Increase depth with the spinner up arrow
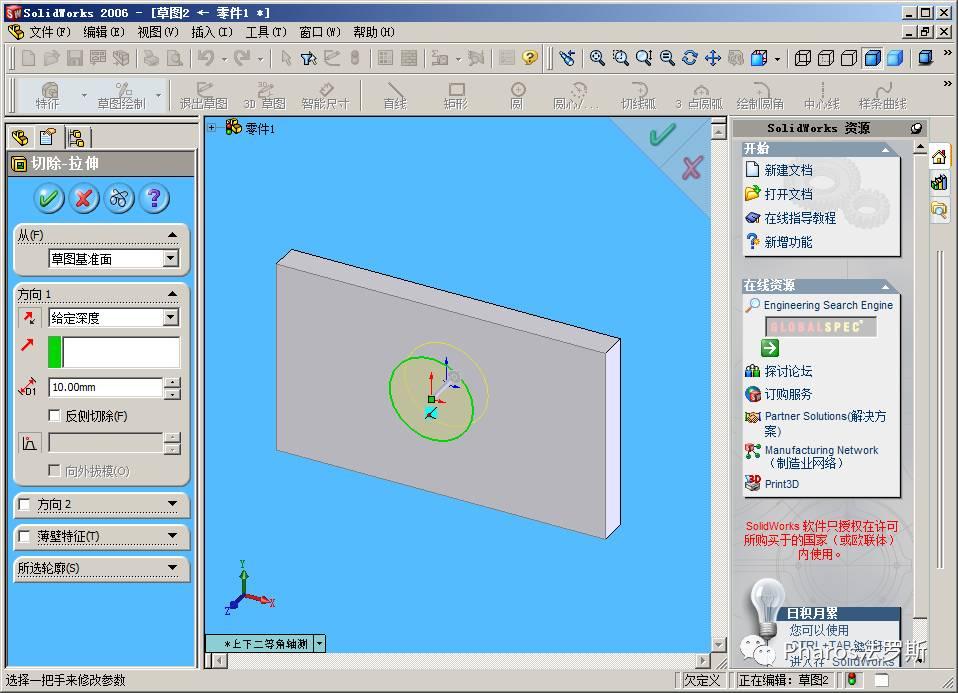The width and height of the screenshot is (958, 693). click(173, 382)
